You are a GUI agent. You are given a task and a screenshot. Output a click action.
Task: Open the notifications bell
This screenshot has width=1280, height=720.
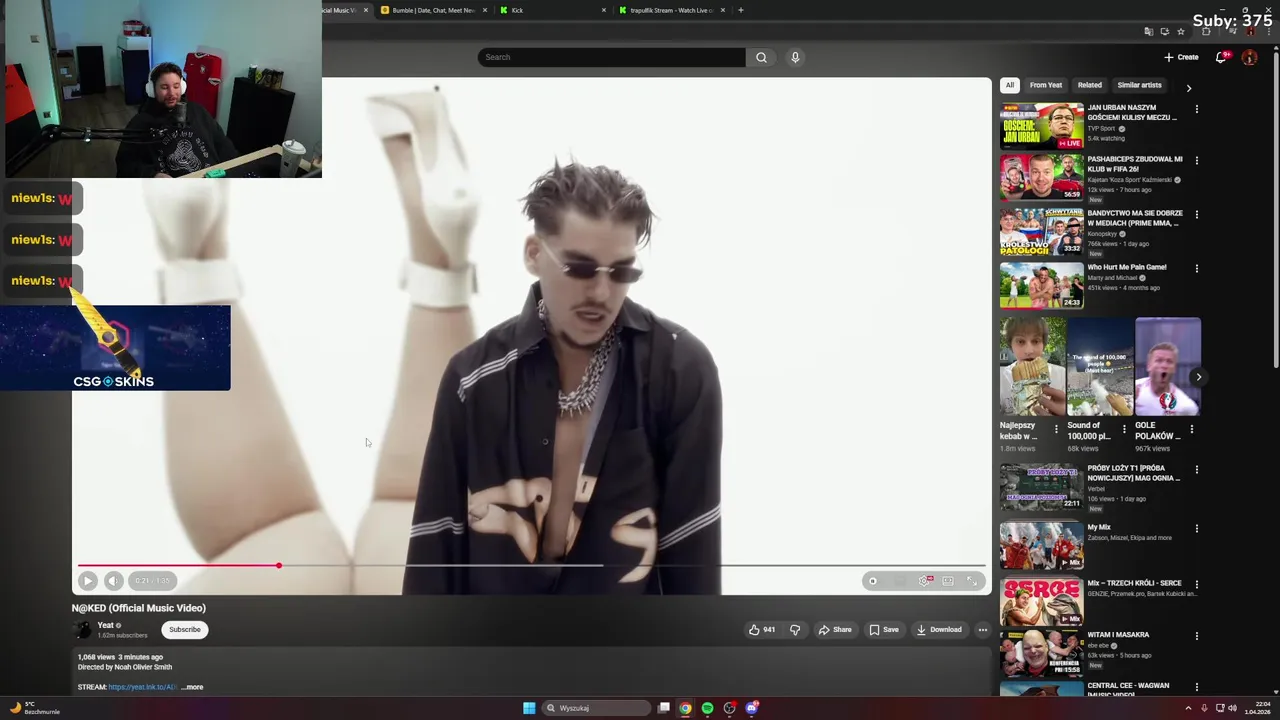[1221, 57]
